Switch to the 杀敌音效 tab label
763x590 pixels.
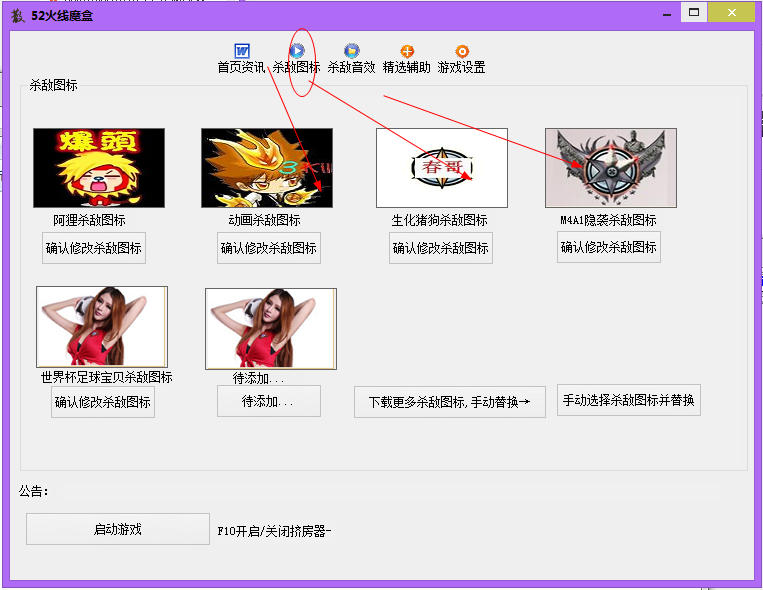click(351, 67)
